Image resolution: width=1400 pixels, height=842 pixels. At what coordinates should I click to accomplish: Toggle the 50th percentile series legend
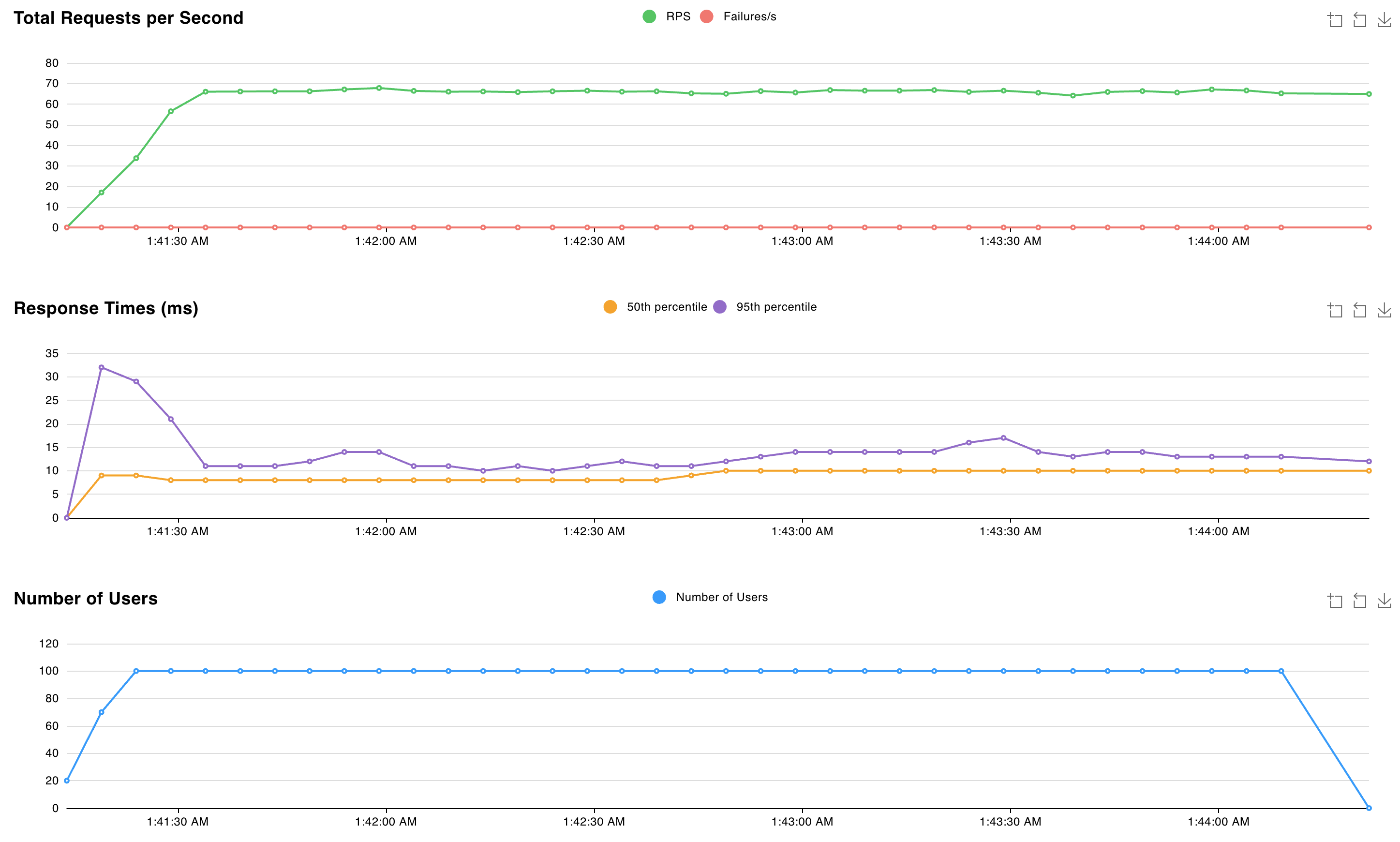[x=655, y=307]
